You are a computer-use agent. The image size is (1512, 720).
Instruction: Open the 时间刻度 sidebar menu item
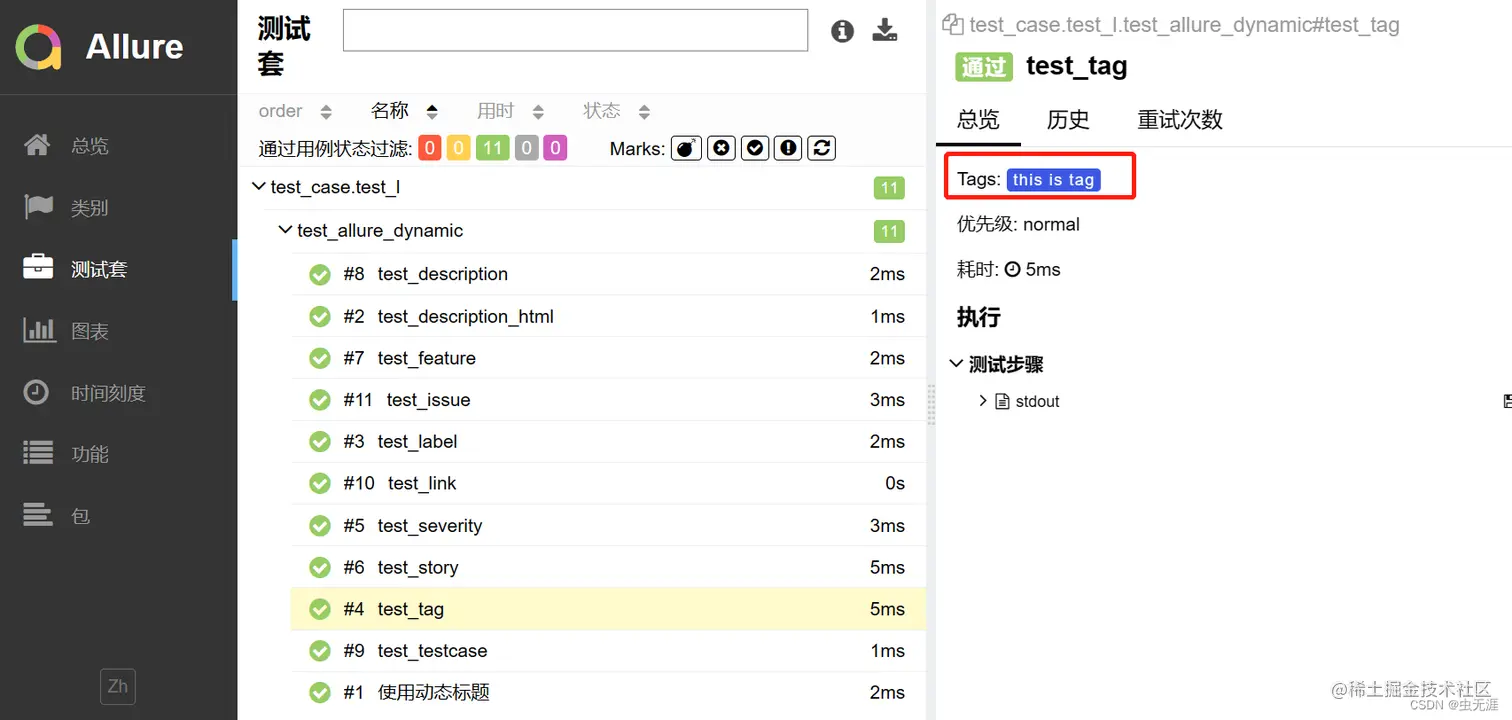tap(118, 393)
